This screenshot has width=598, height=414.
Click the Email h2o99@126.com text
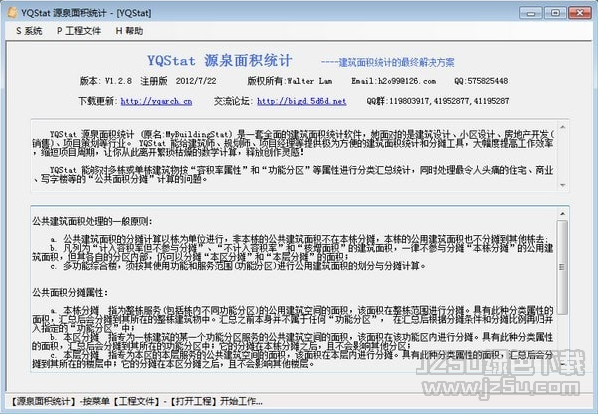tap(393, 81)
